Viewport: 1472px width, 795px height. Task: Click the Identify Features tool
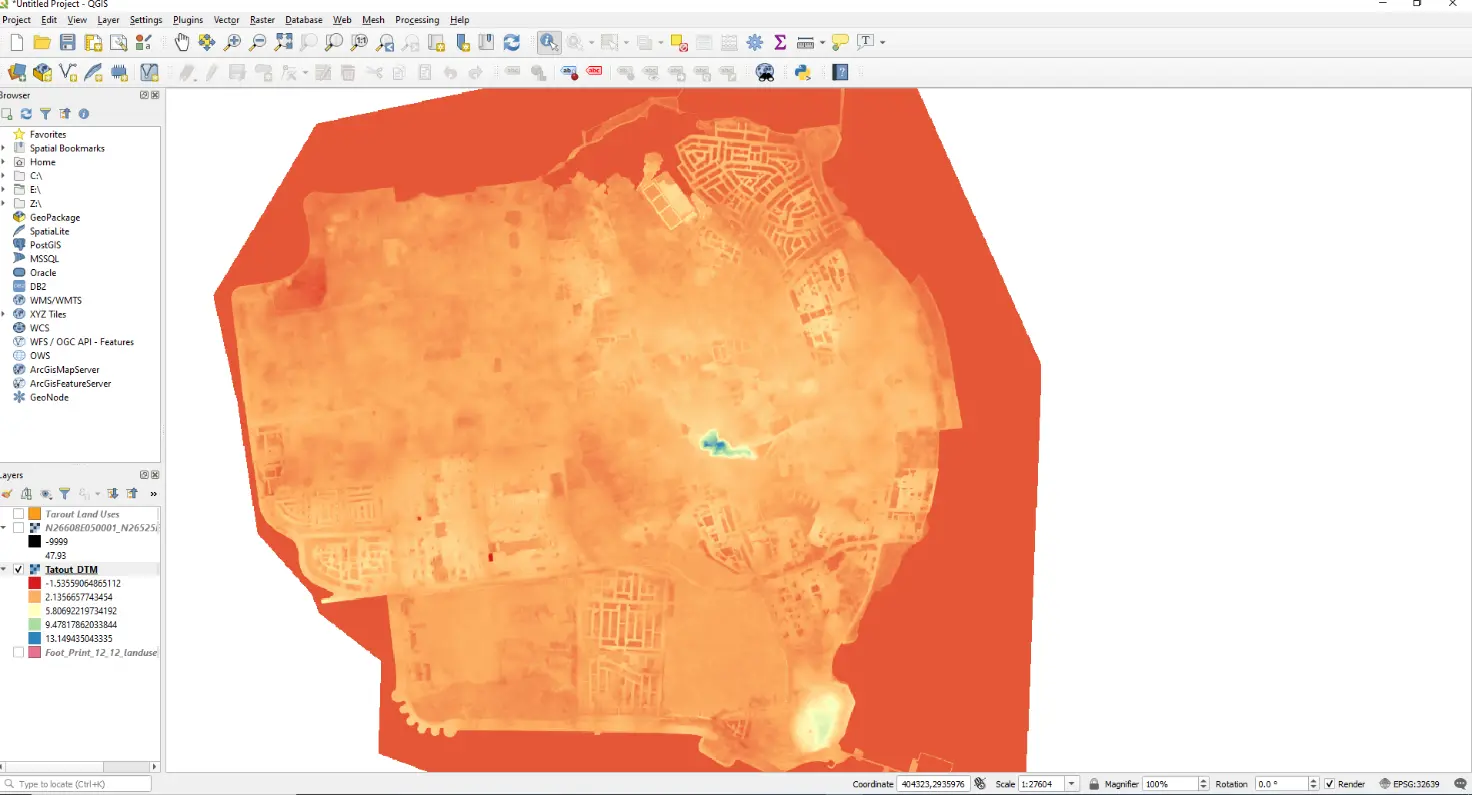[x=548, y=42]
